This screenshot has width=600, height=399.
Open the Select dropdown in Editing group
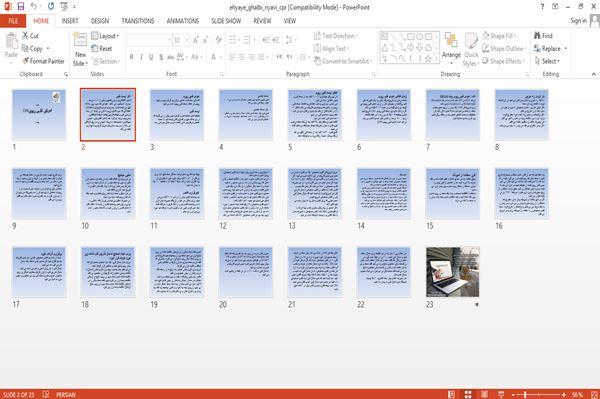coord(547,61)
